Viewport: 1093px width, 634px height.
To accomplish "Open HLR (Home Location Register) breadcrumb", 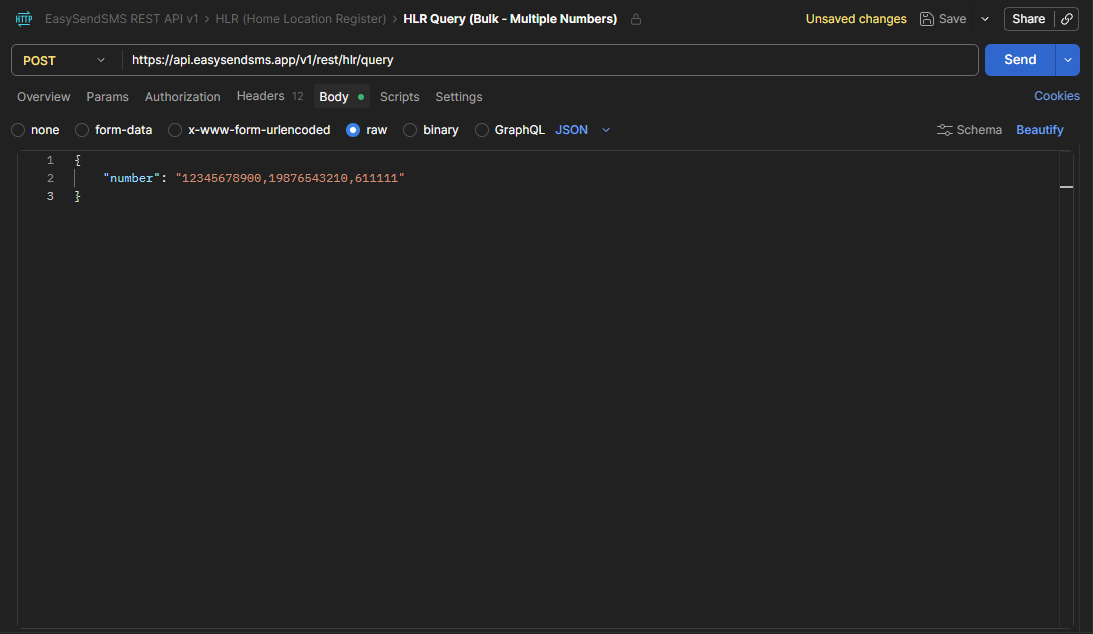I will (x=300, y=19).
